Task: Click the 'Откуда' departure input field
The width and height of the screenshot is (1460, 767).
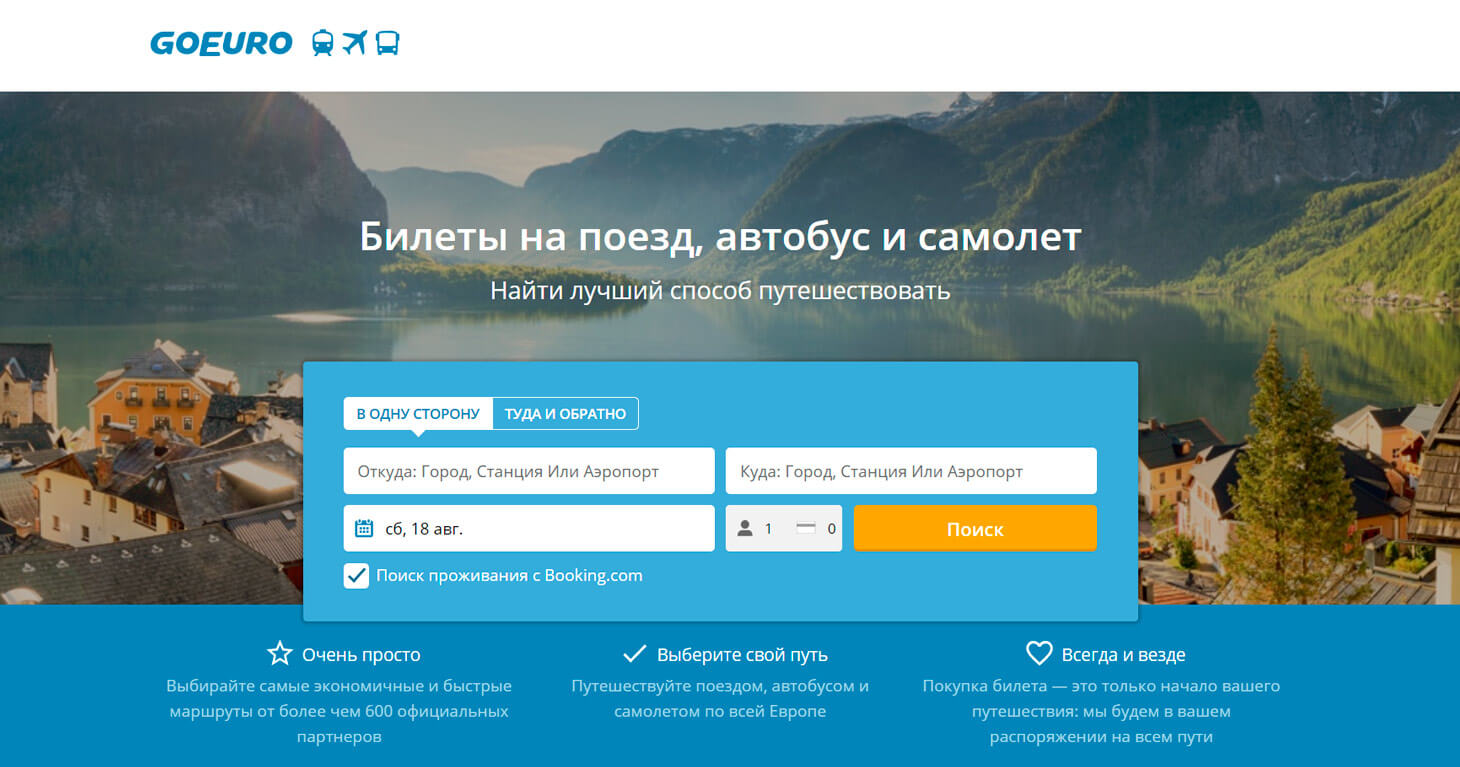Action: point(528,470)
